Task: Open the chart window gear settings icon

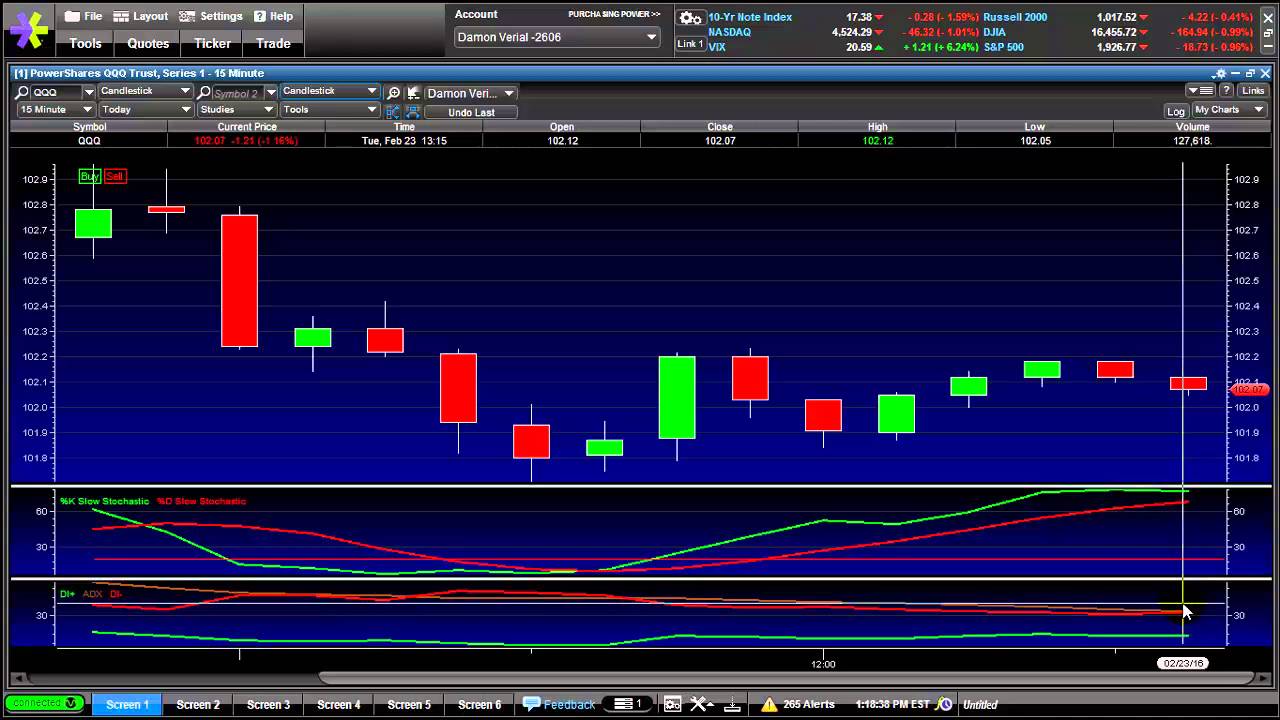Action: [1219, 73]
